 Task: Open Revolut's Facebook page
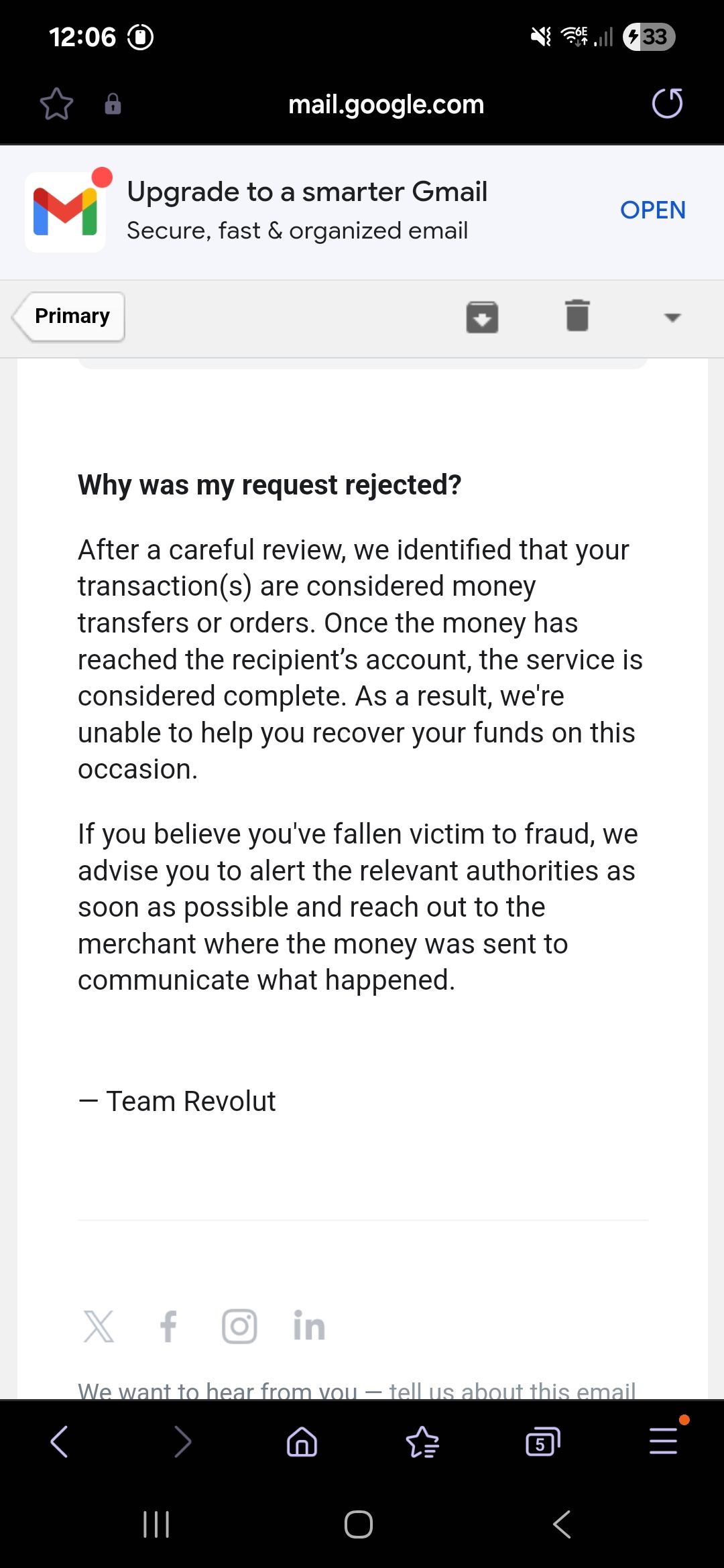tap(168, 1327)
